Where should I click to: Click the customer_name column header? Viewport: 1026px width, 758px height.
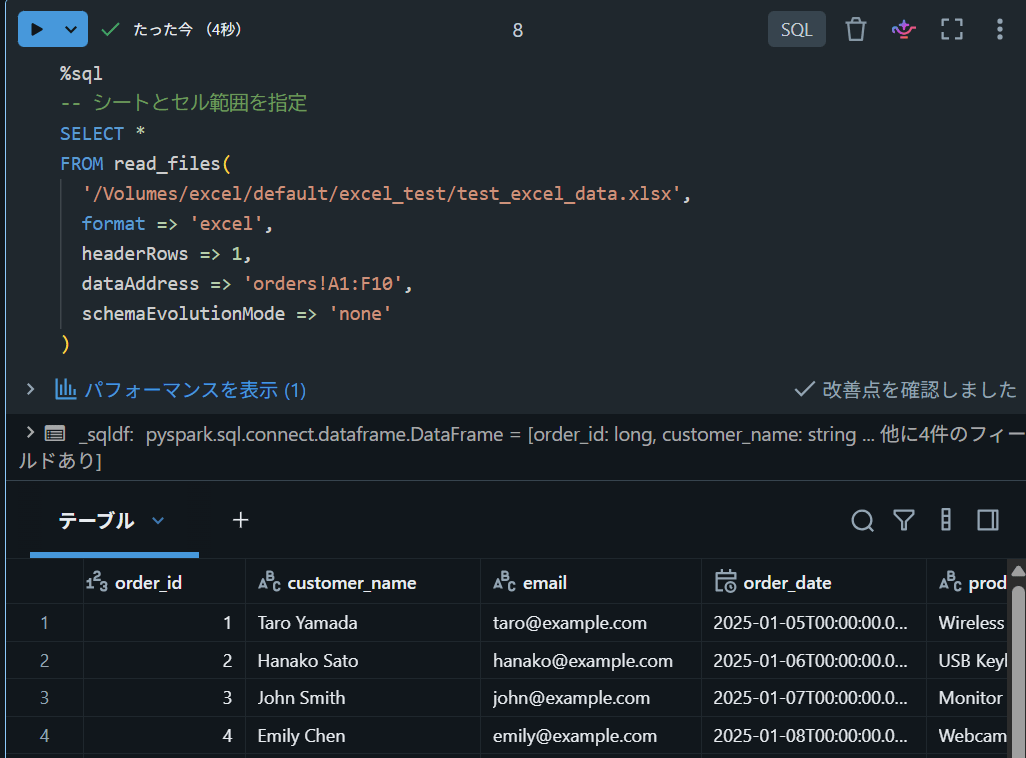tap(351, 583)
